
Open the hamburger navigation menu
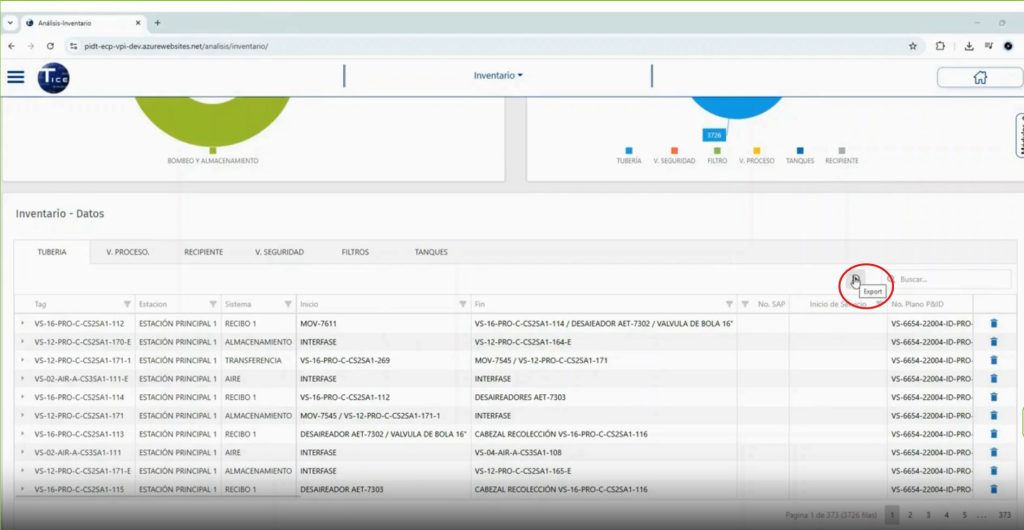(15, 77)
